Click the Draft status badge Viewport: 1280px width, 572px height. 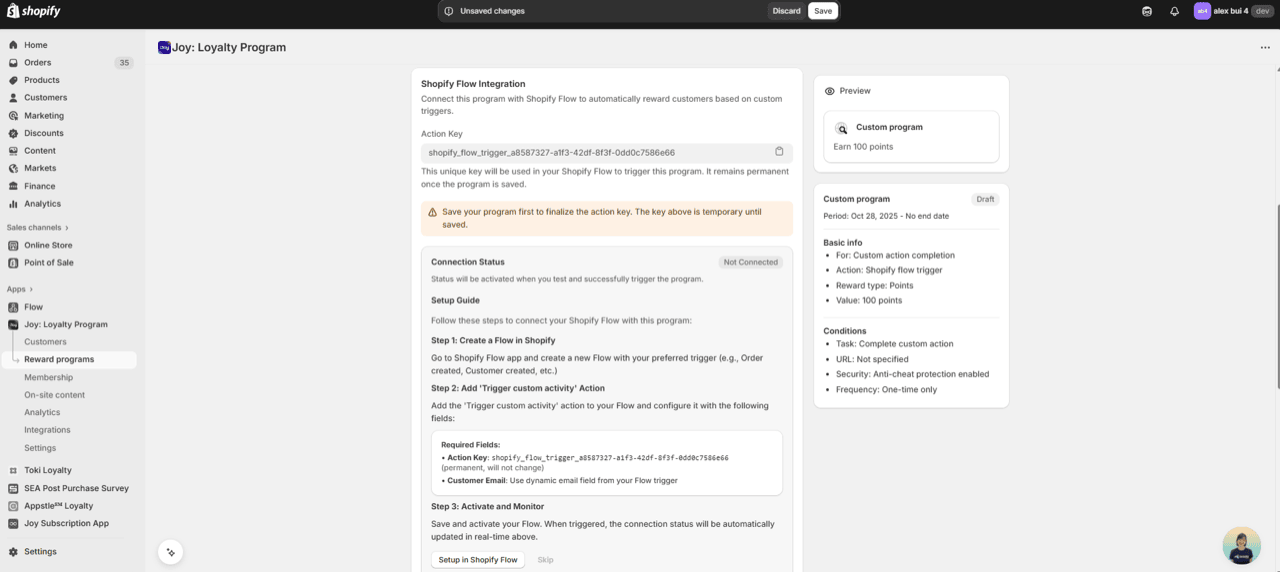[985, 199]
